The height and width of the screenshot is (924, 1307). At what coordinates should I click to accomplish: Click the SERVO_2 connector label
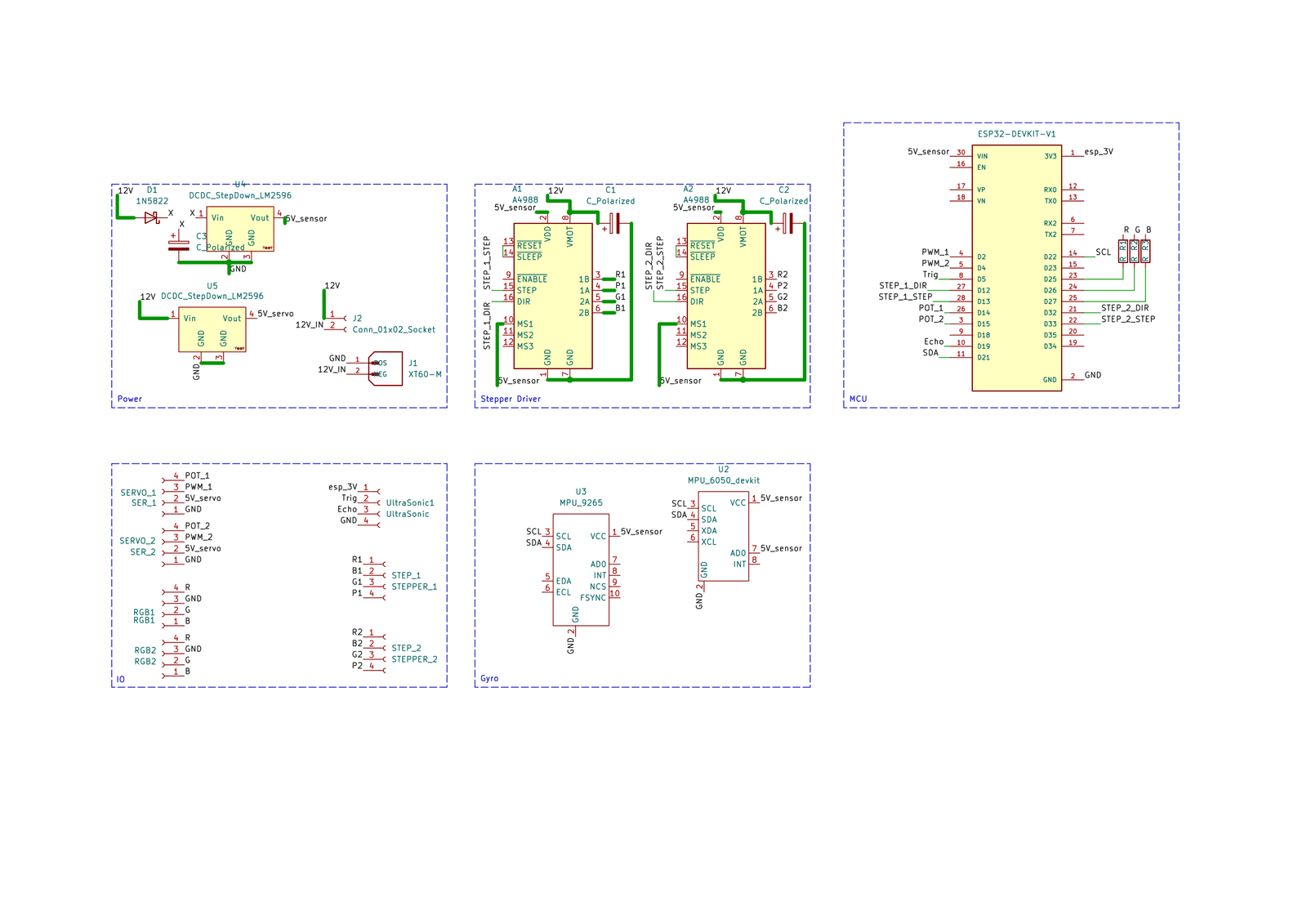137,541
